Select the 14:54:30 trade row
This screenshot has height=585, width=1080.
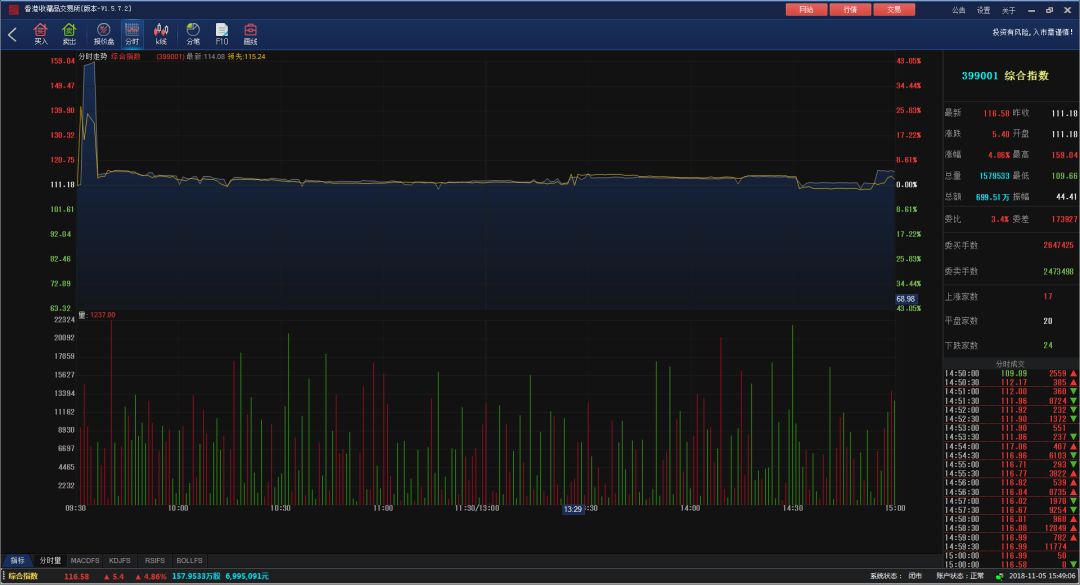tap(1010, 455)
